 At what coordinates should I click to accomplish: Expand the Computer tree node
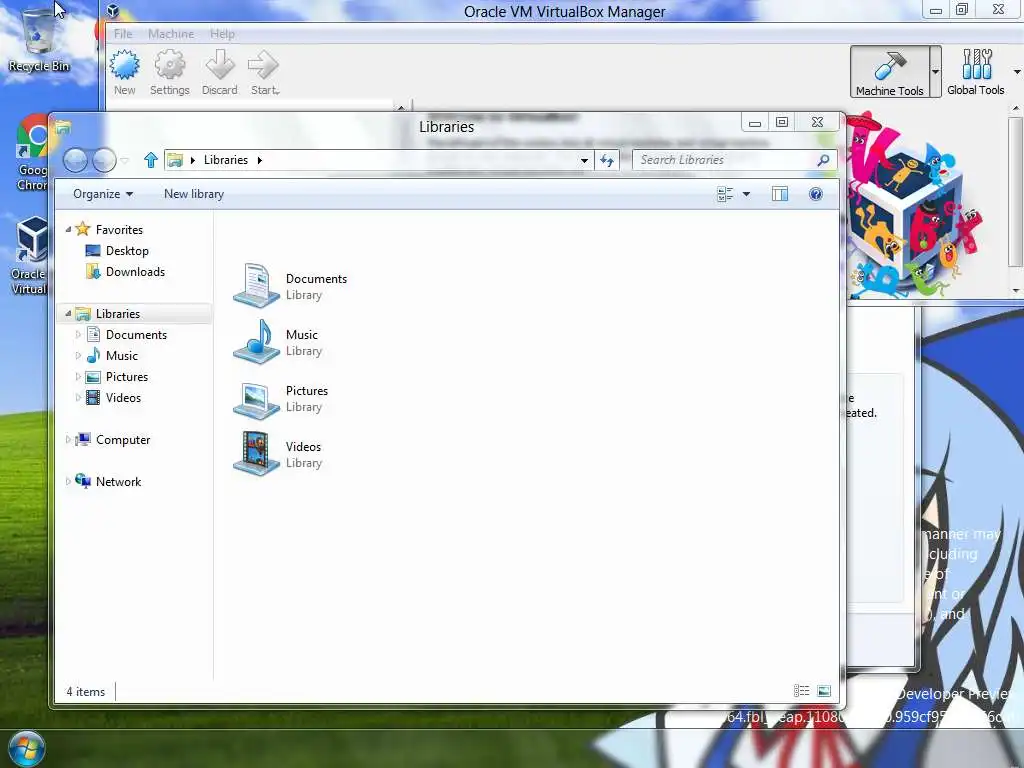coord(68,440)
